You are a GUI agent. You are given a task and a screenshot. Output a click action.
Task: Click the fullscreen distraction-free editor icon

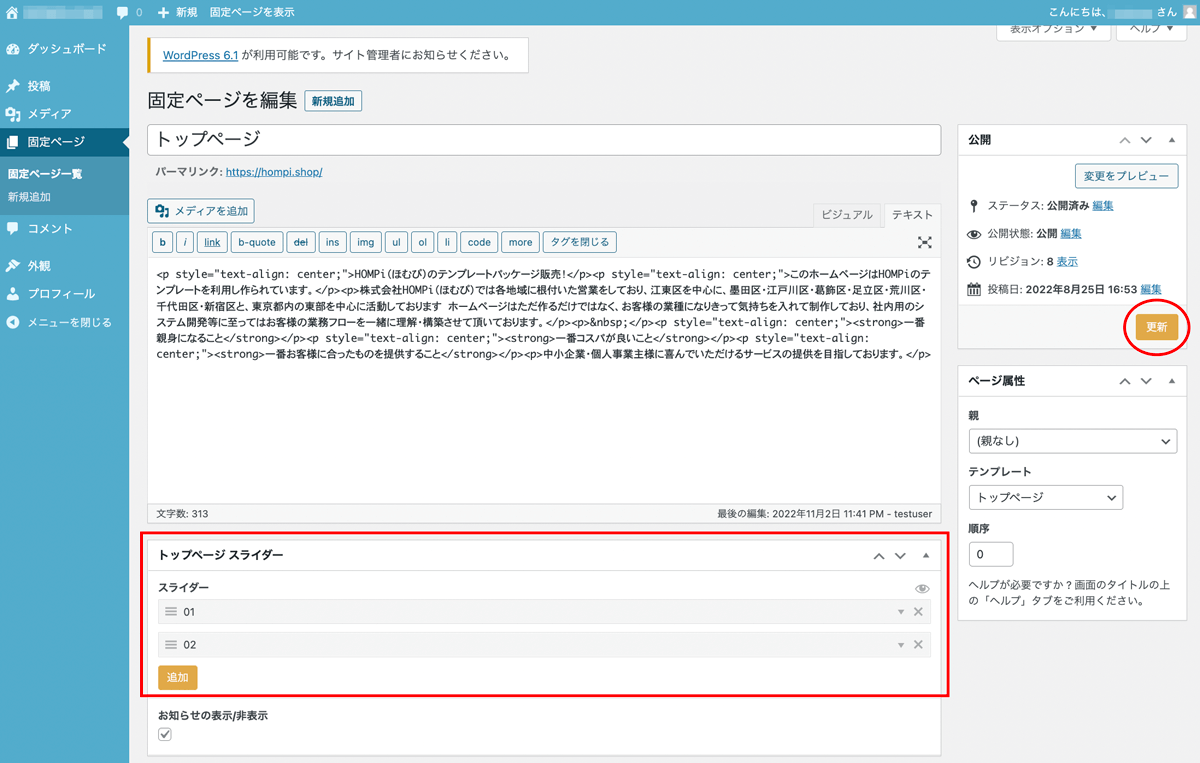point(925,242)
